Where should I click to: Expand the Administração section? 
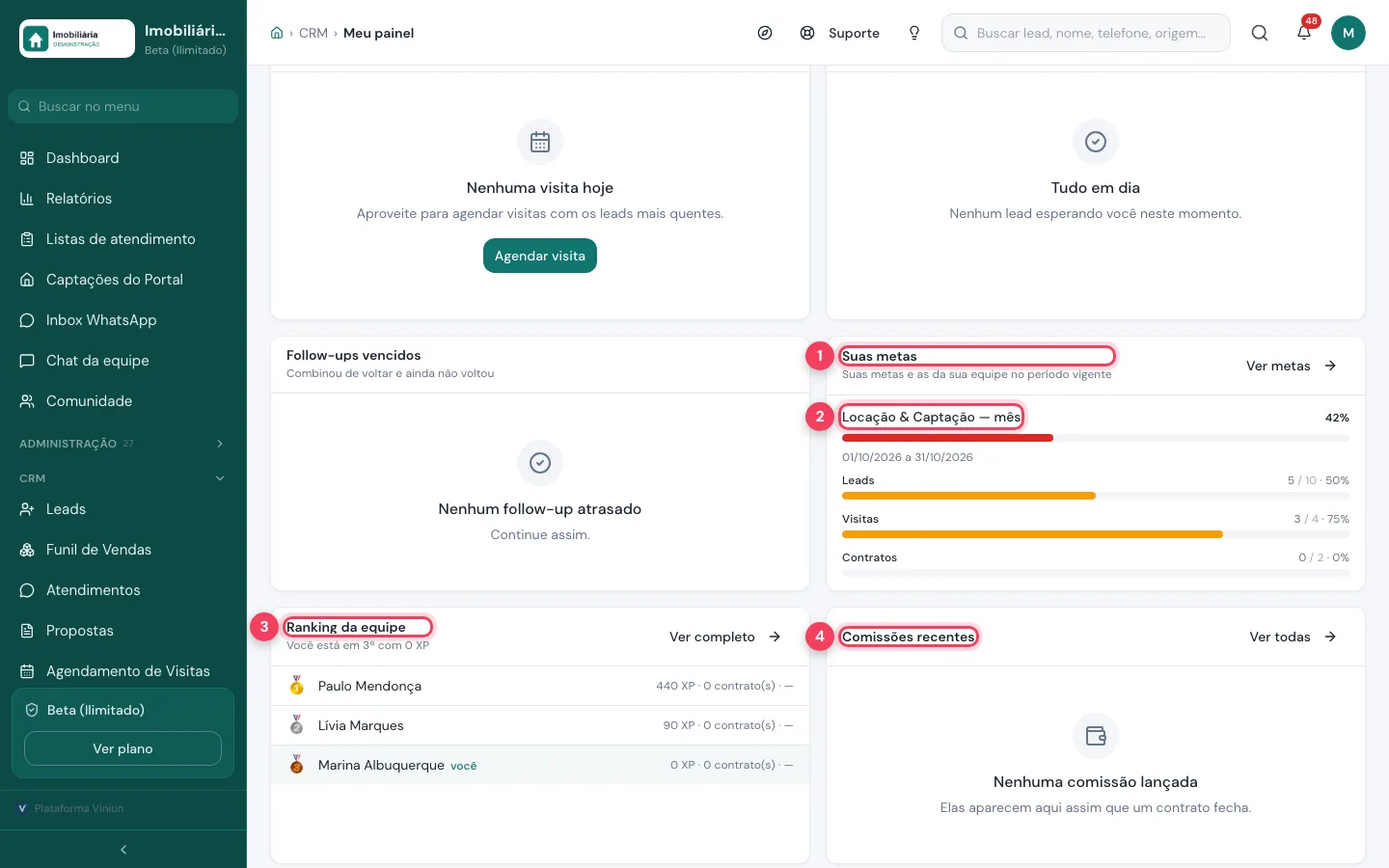pyautogui.click(x=123, y=444)
